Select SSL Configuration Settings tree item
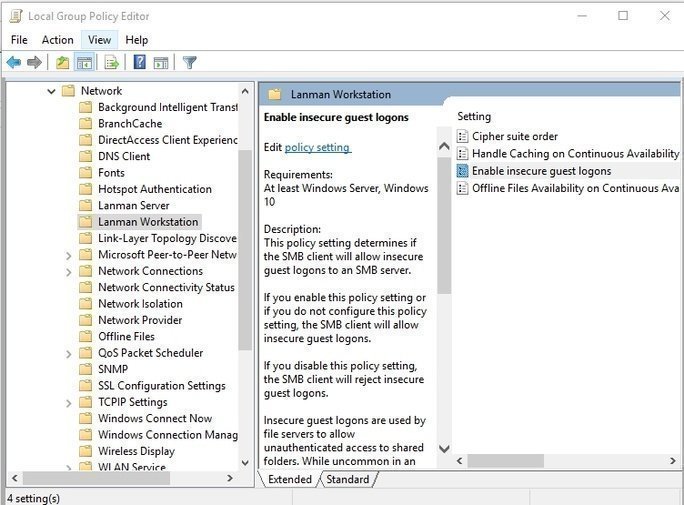This screenshot has width=684, height=505. (162, 386)
